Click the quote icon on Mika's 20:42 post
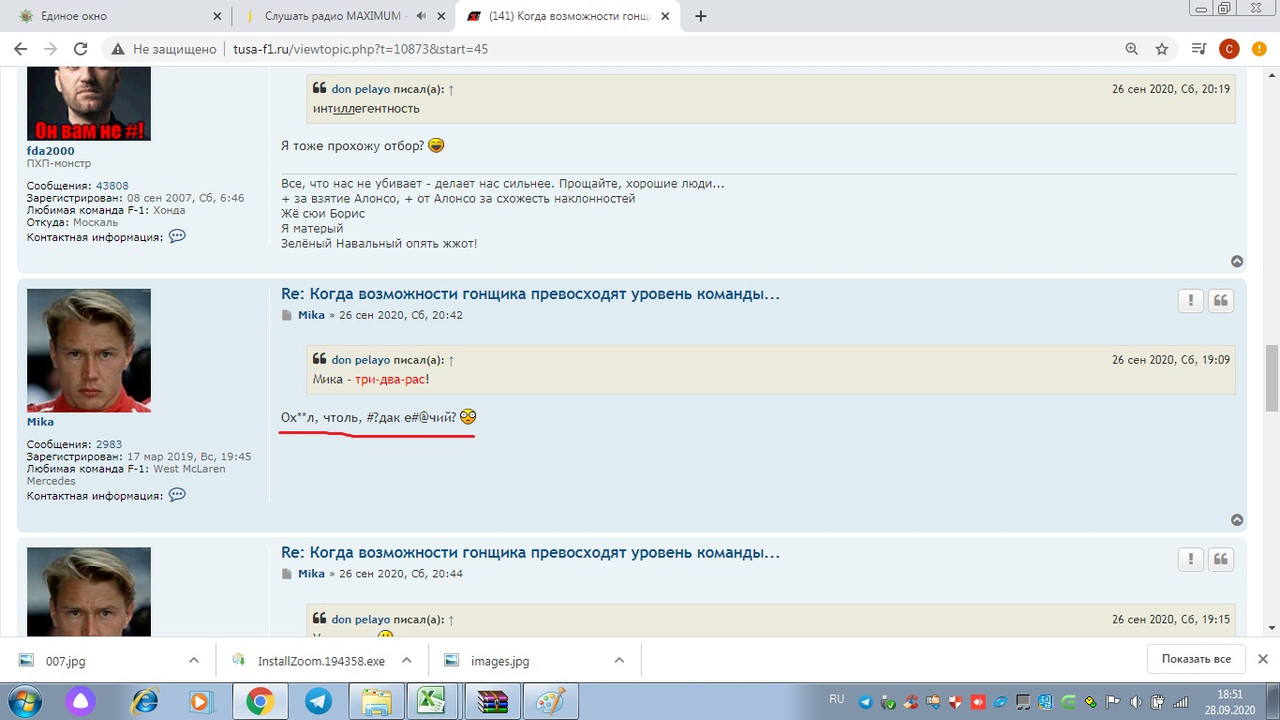 1220,300
